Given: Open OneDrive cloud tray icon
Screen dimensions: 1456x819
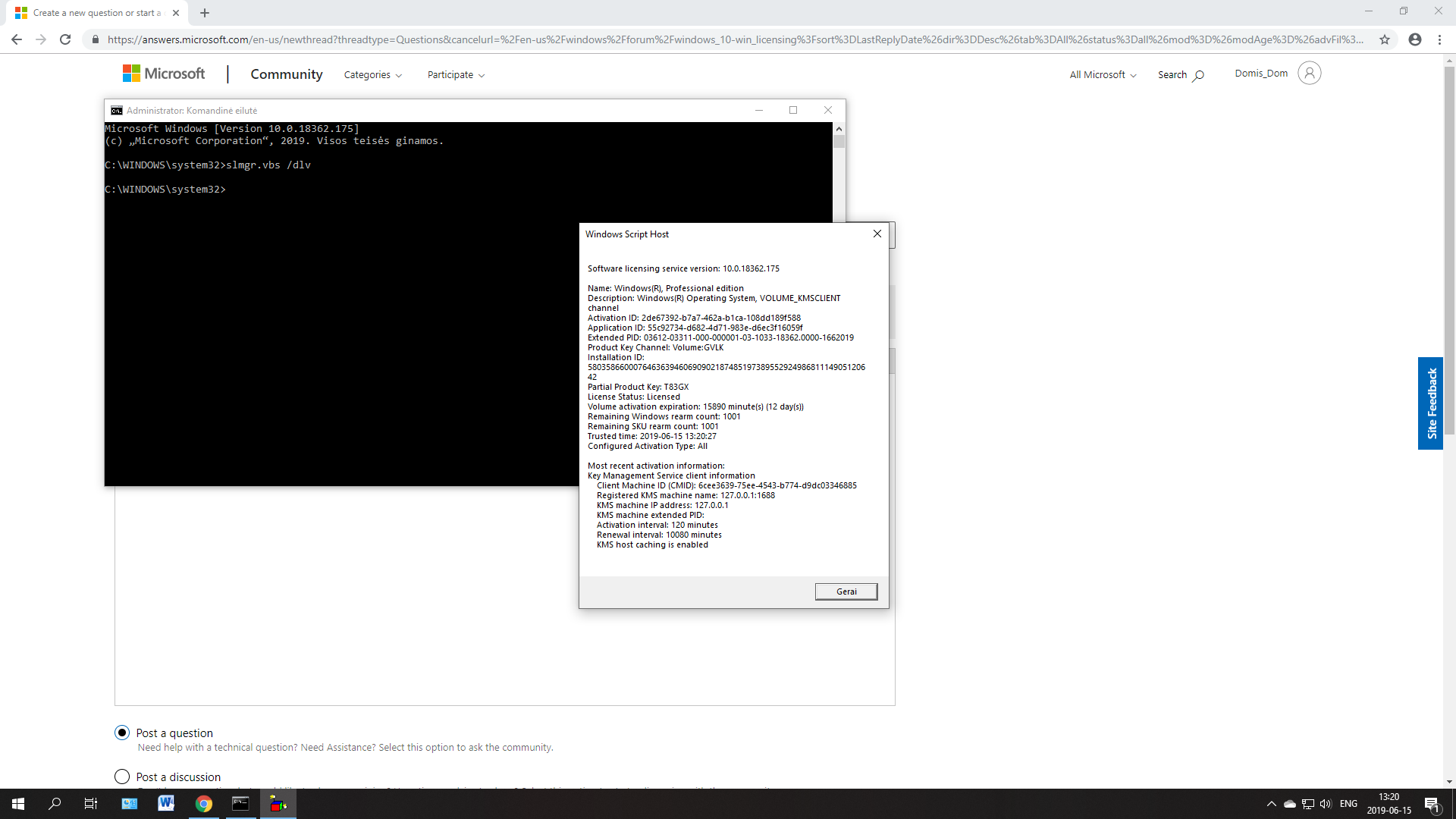Looking at the screenshot, I should tap(1289, 804).
